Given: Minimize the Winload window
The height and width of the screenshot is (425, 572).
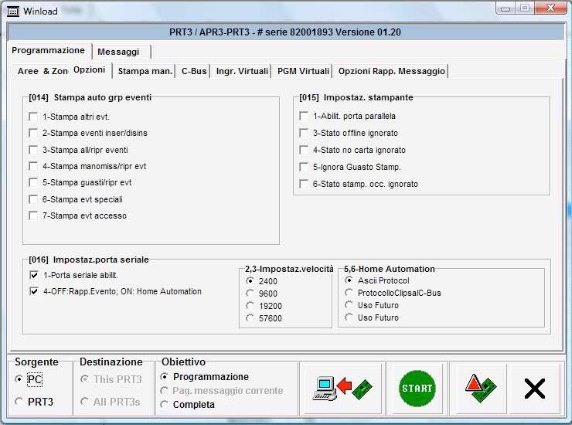Looking at the screenshot, I should pyautogui.click(x=505, y=8).
